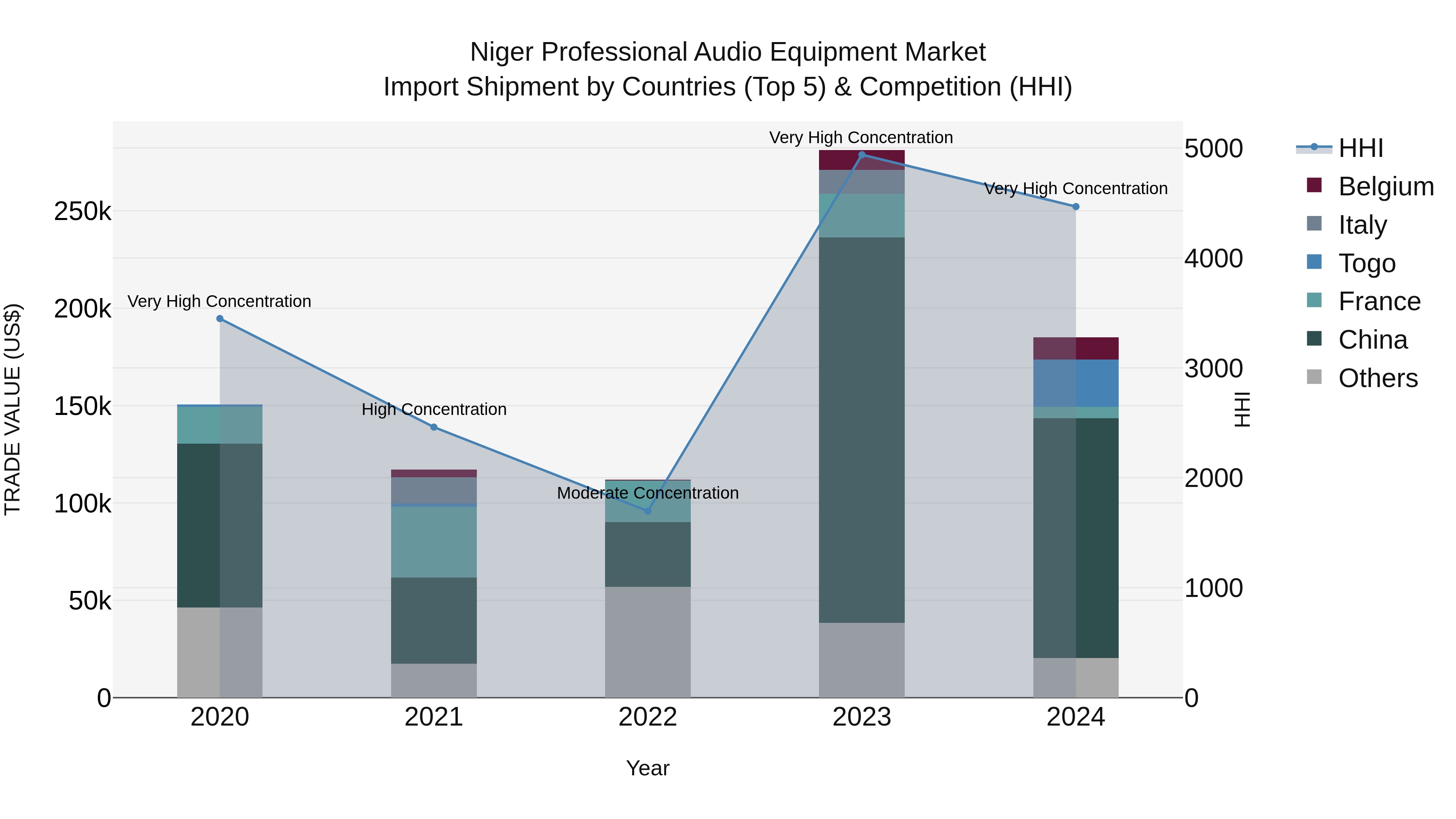Select the China segment of 2024 bar
The image size is (1456, 819).
[x=1075, y=538]
